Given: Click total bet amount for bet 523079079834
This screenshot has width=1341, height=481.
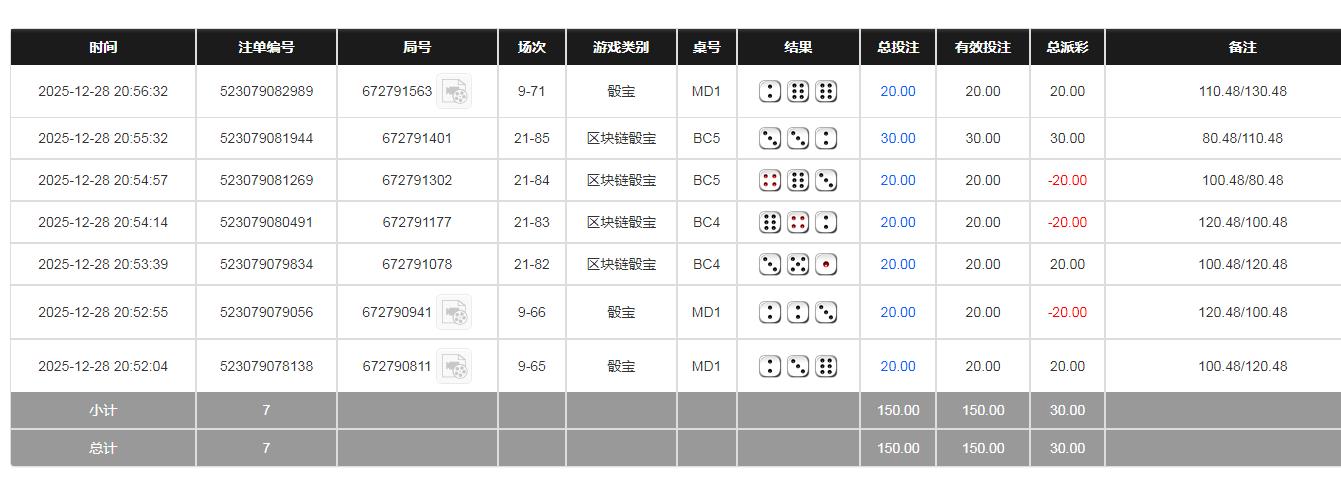Looking at the screenshot, I should click(x=897, y=264).
